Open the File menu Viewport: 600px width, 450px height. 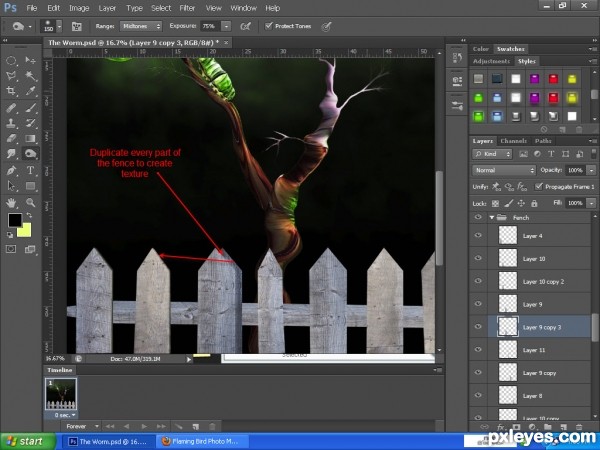coord(32,8)
